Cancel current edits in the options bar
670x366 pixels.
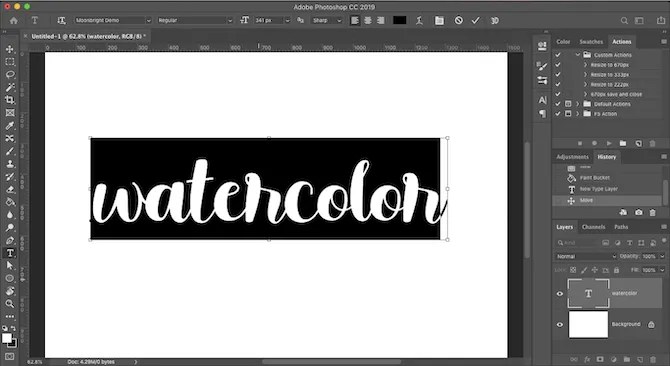[x=458, y=20]
